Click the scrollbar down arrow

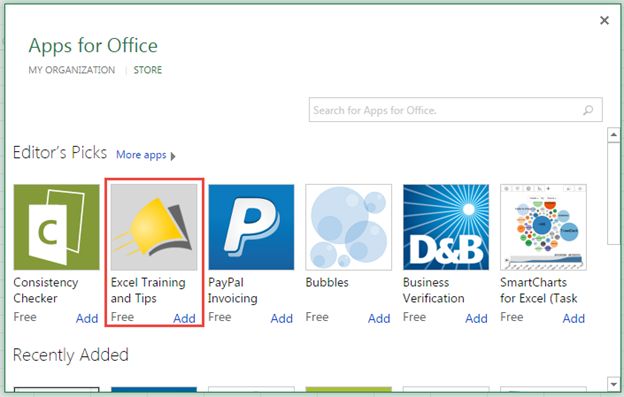(x=614, y=384)
